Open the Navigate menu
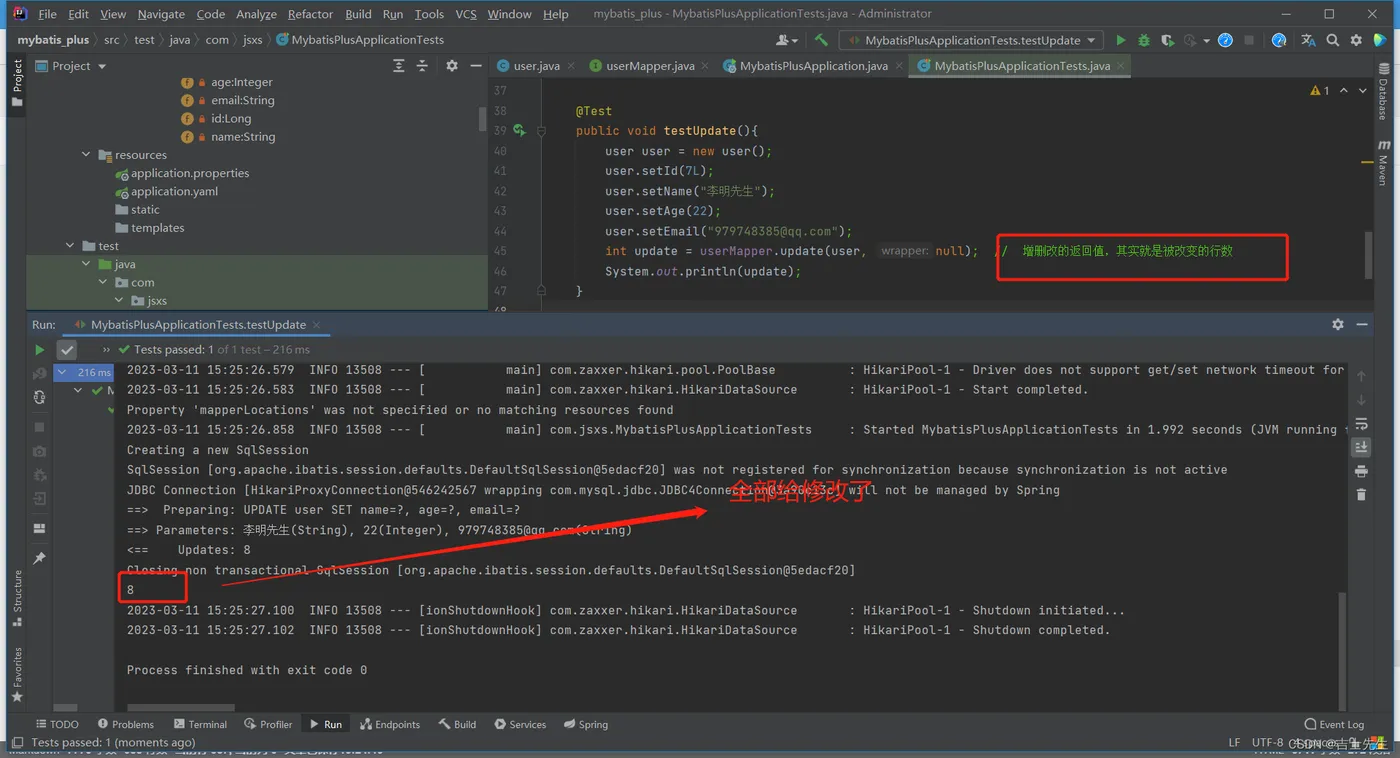 [x=161, y=14]
